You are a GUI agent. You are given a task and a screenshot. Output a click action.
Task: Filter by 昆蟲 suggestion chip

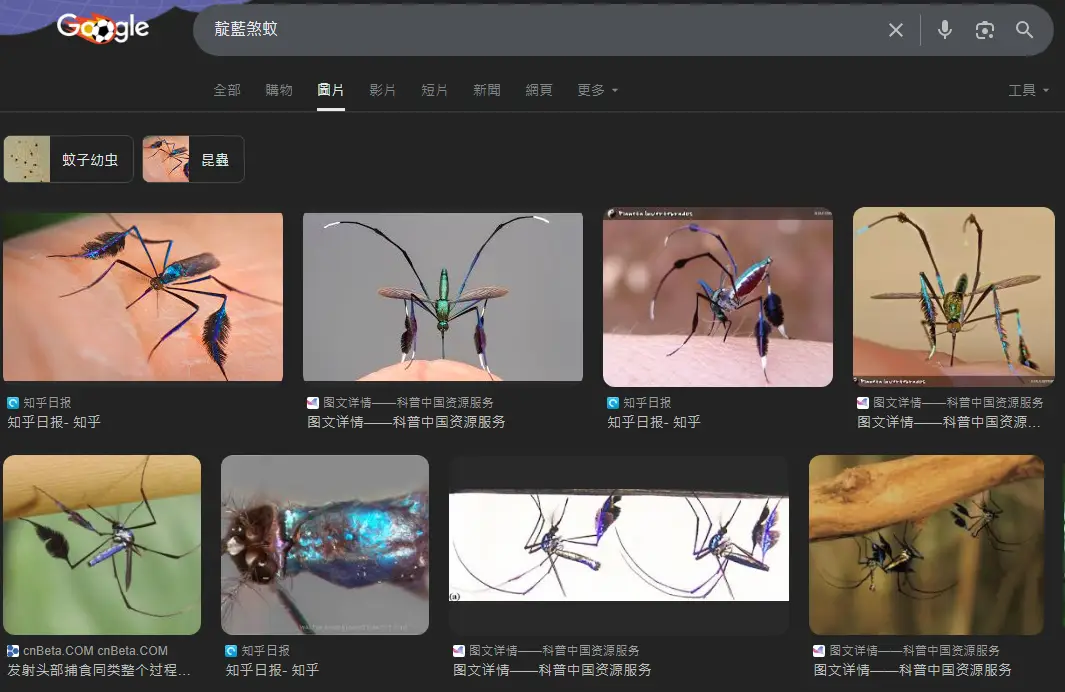pos(193,159)
